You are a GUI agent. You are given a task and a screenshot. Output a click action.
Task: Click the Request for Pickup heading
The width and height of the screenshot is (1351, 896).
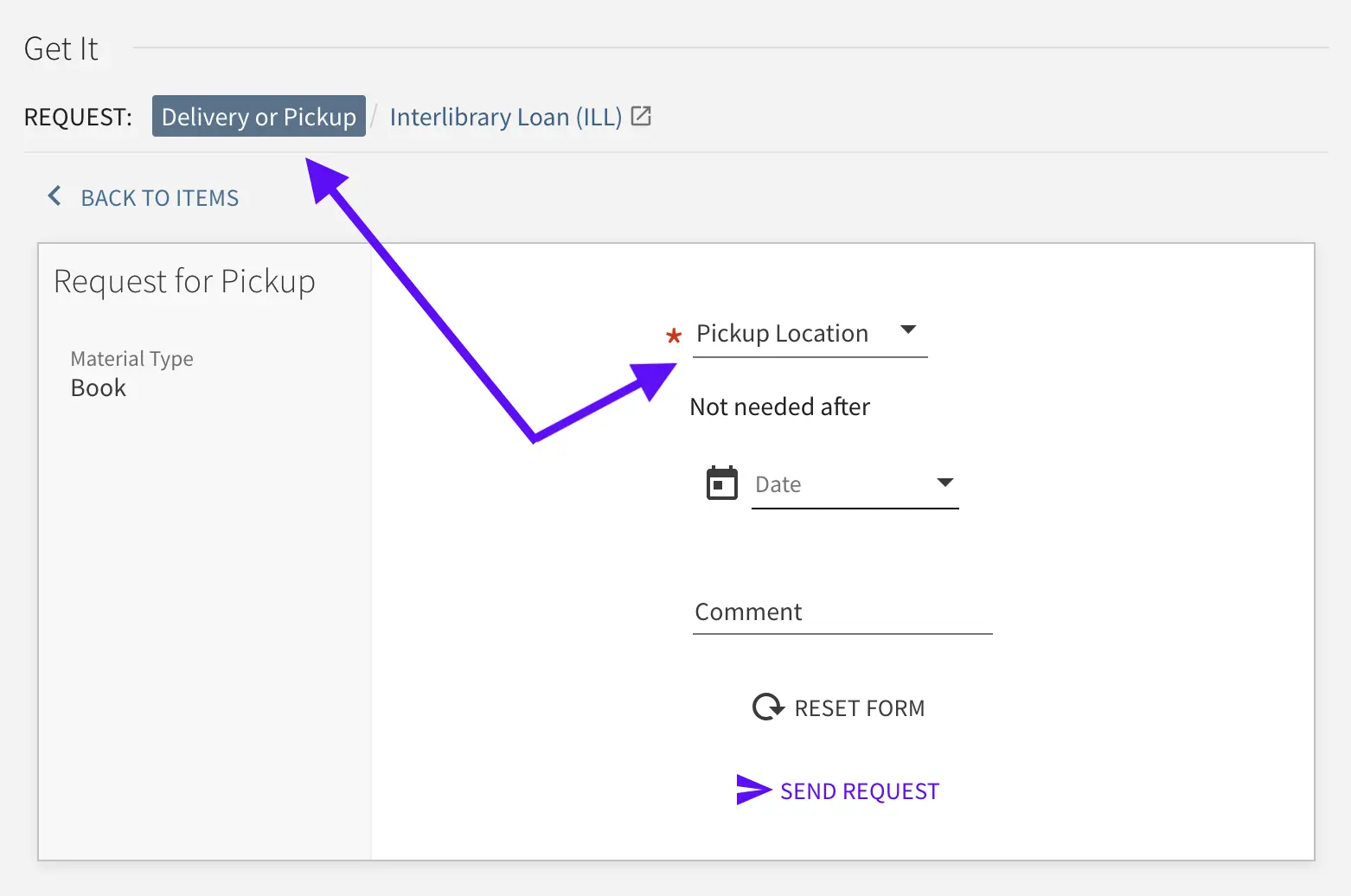[x=184, y=282]
